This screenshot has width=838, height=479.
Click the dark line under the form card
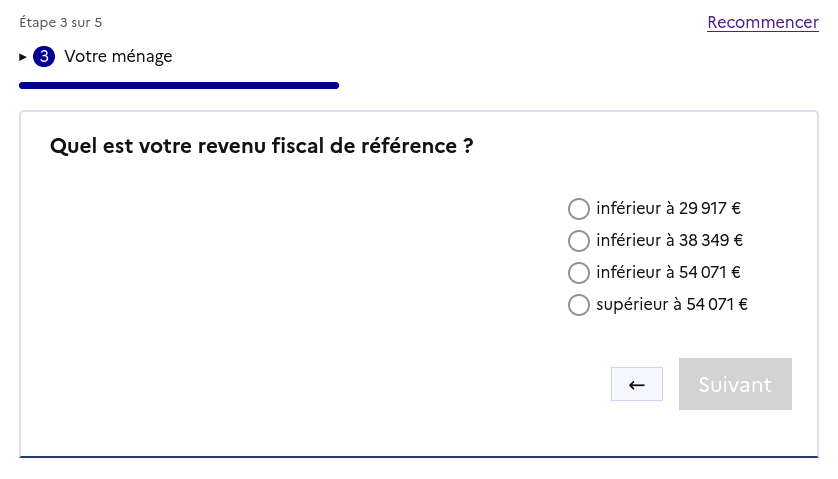coord(418,457)
